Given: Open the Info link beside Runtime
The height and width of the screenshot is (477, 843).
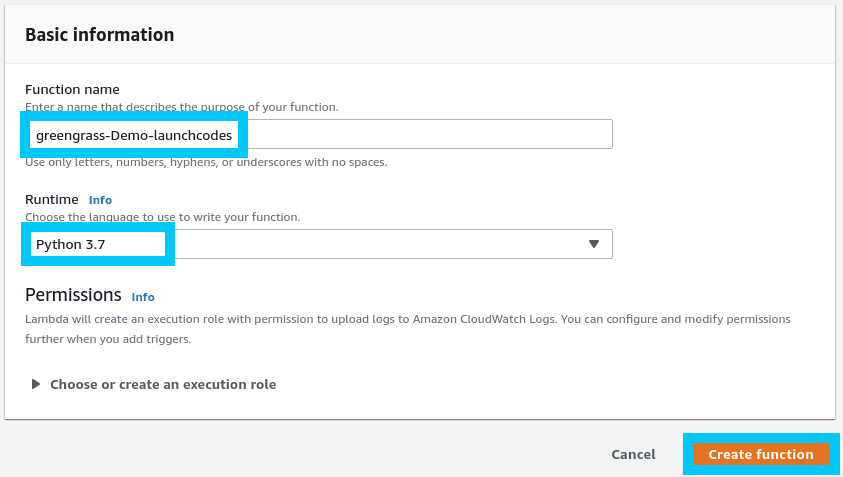Looking at the screenshot, I should (100, 200).
